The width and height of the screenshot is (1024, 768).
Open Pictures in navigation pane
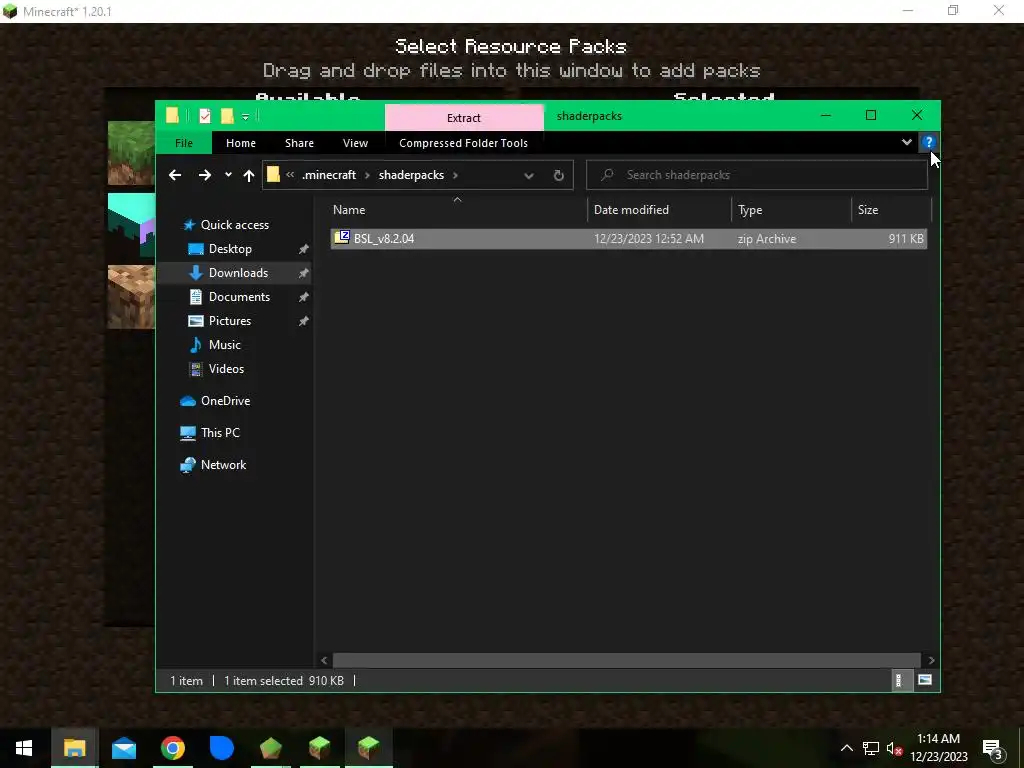(x=229, y=321)
